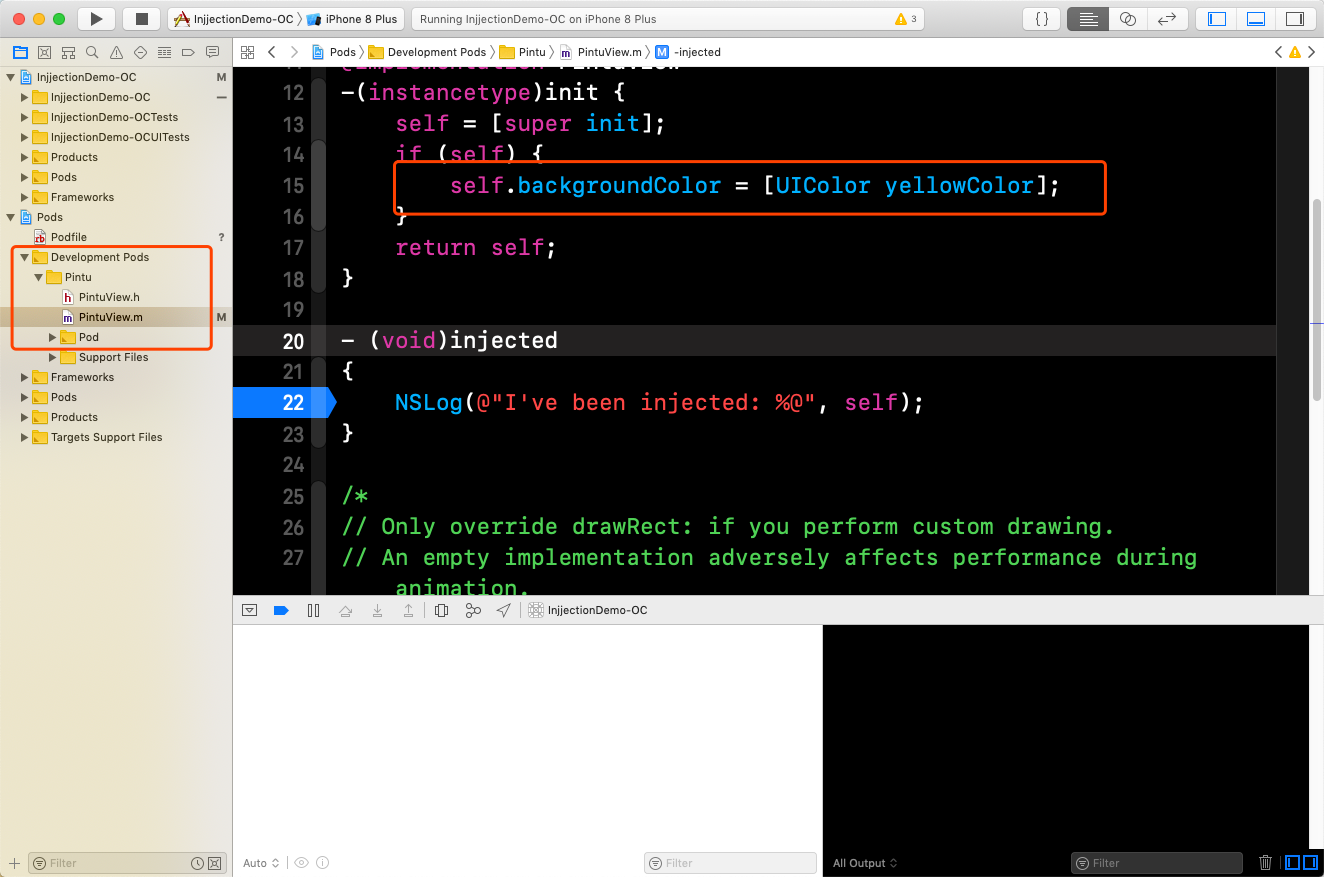Switch to Source Control navigator tab

point(44,52)
